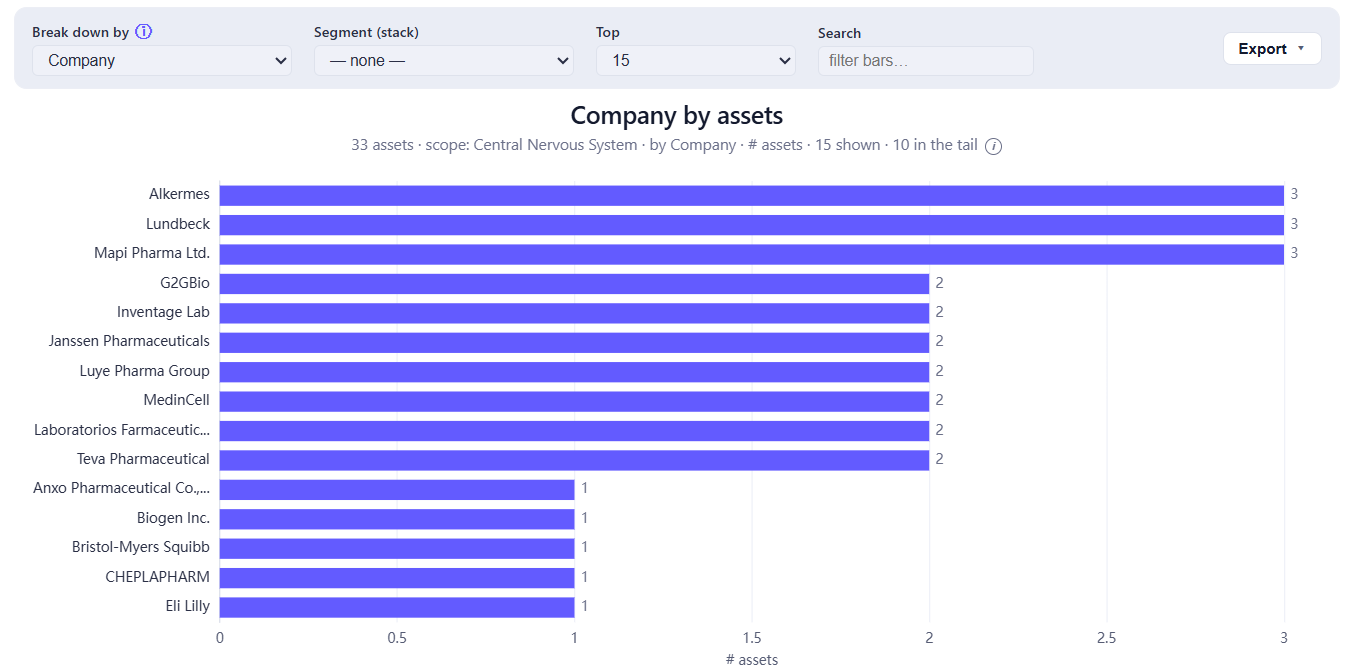Click the Mapi Pharma Ltd. label text
1347x670 pixels.
(x=152, y=253)
